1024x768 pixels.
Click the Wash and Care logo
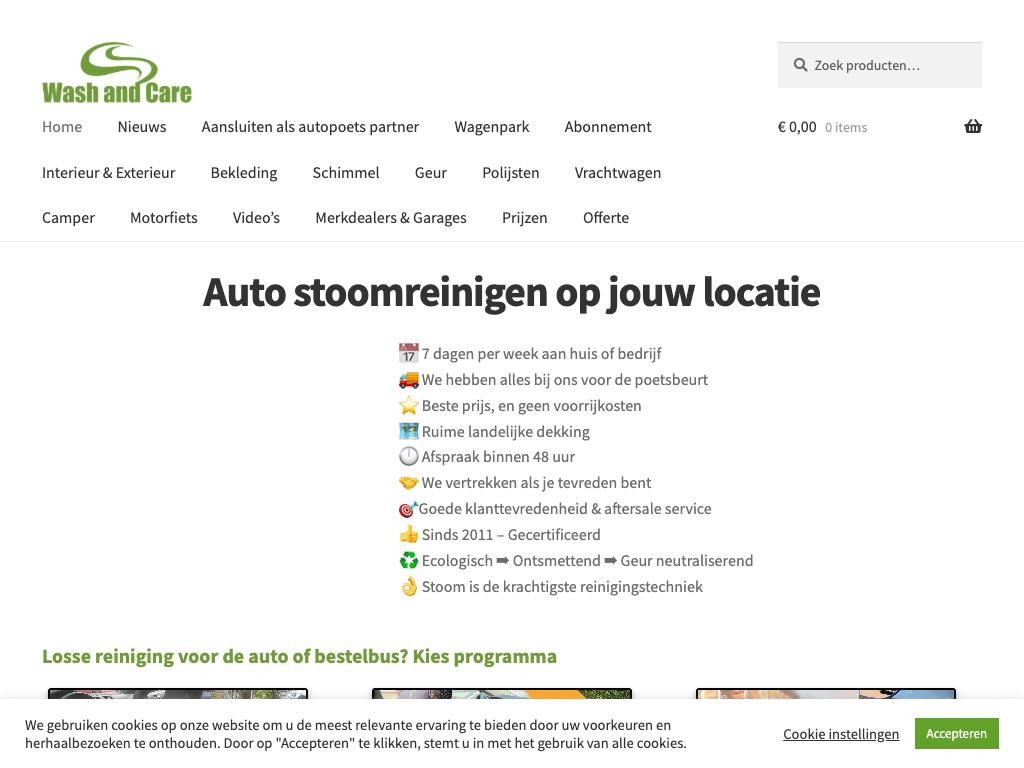click(117, 73)
